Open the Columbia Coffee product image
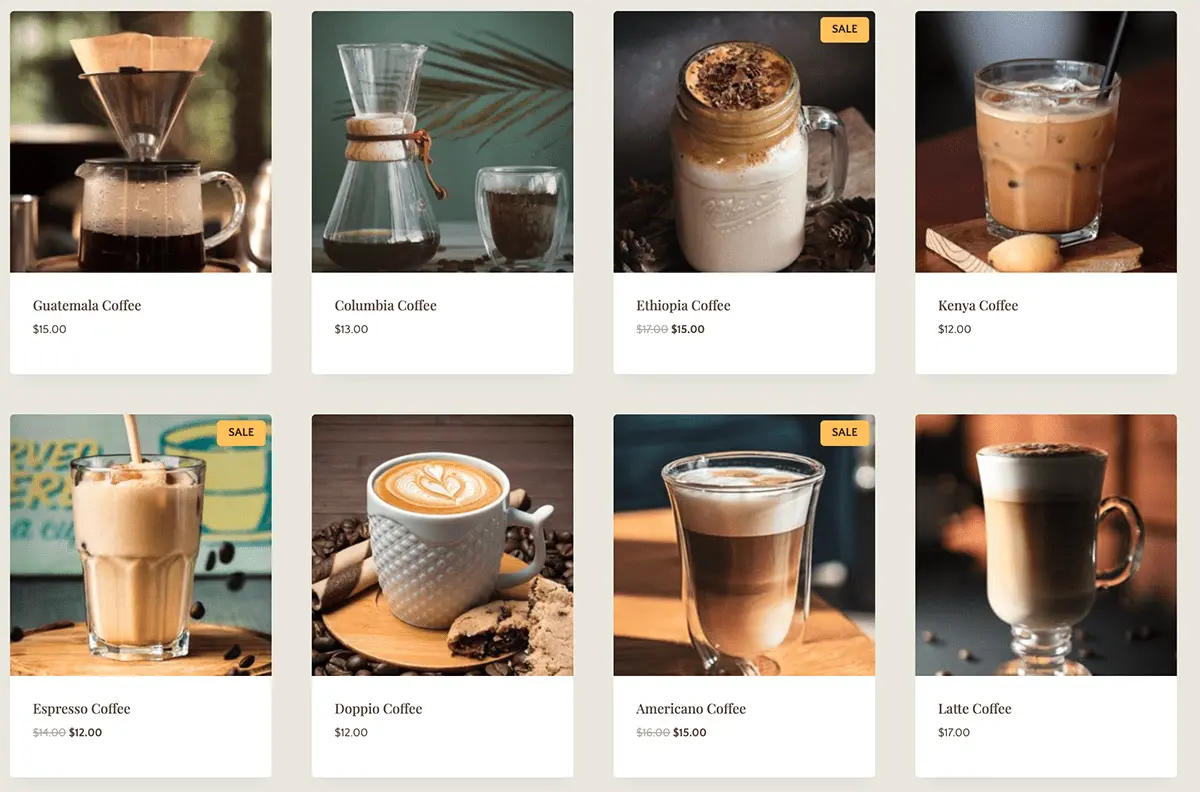The width and height of the screenshot is (1200, 792). click(443, 141)
